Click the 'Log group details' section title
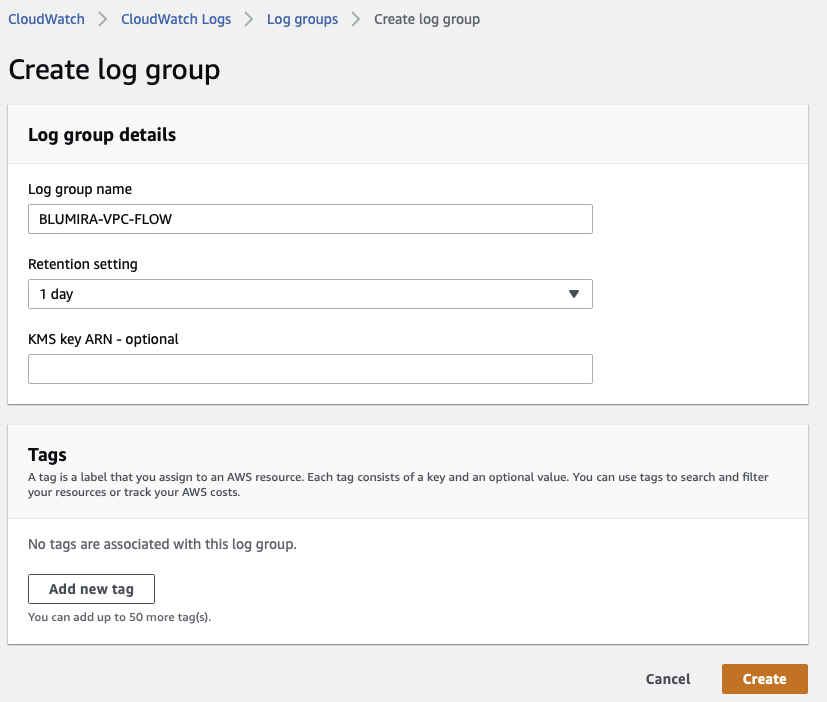 pos(102,135)
